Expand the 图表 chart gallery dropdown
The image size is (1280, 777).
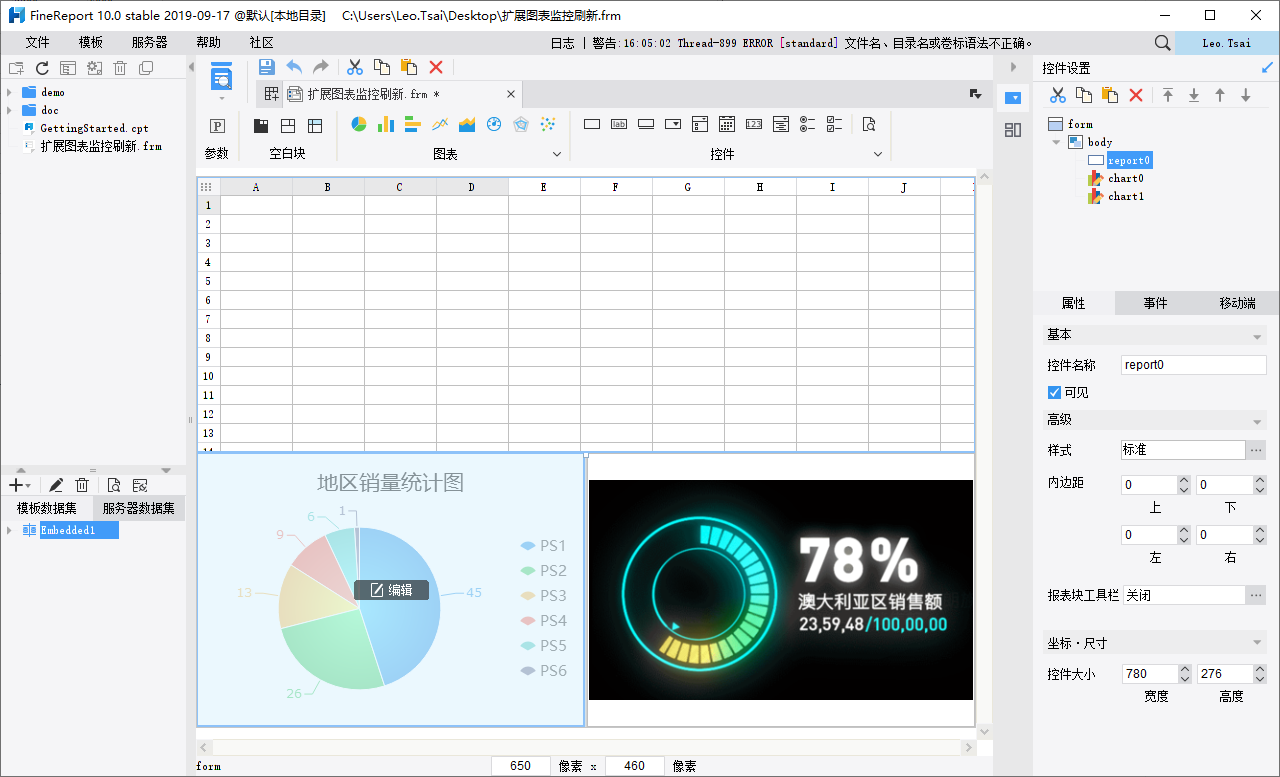[557, 154]
